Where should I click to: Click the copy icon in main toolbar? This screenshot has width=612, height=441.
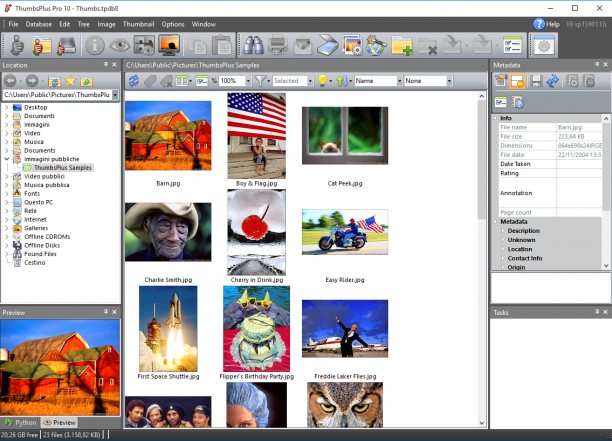point(198,45)
